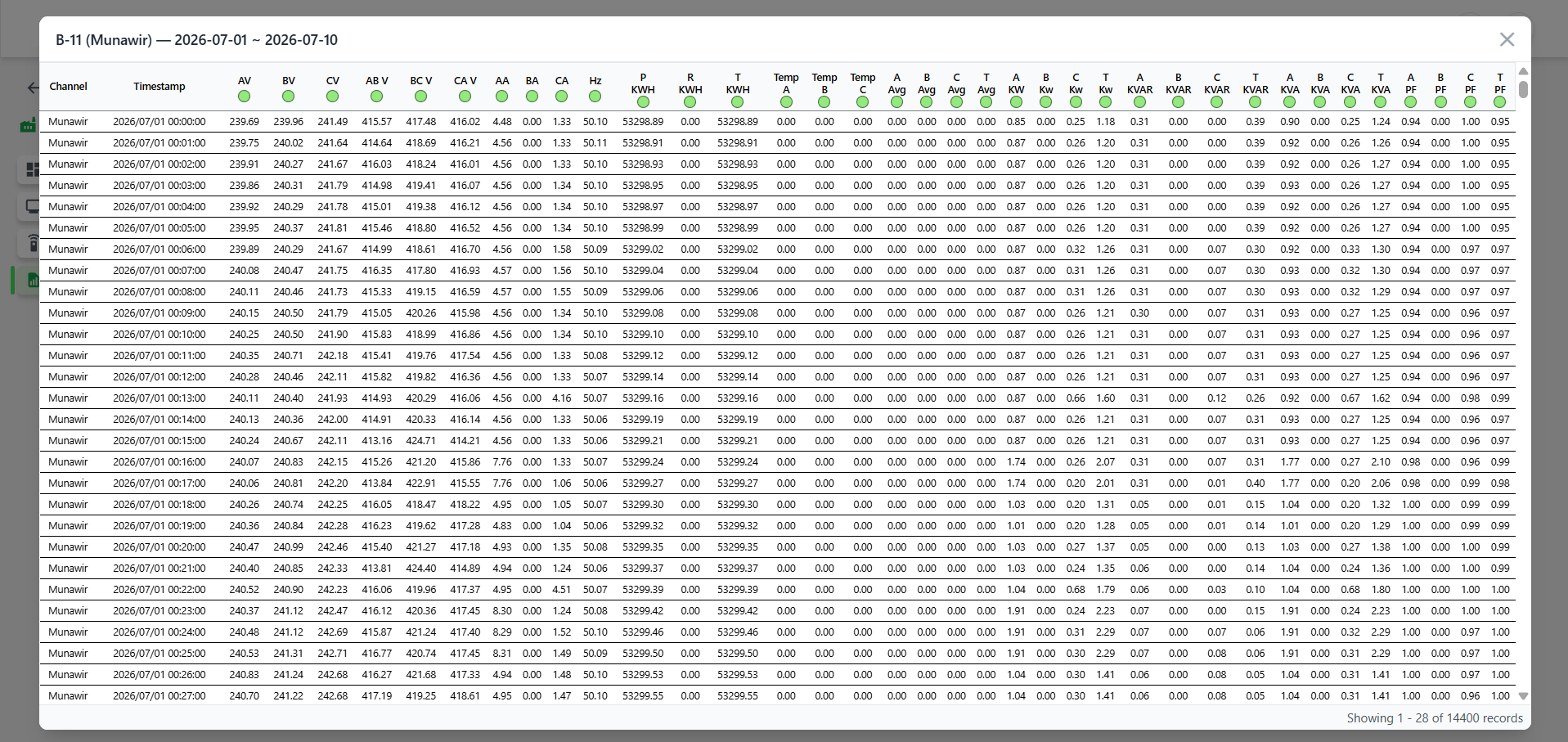Screen dimensions: 1568x742
Task: Toggle the BC V column green circle
Action: point(420,97)
